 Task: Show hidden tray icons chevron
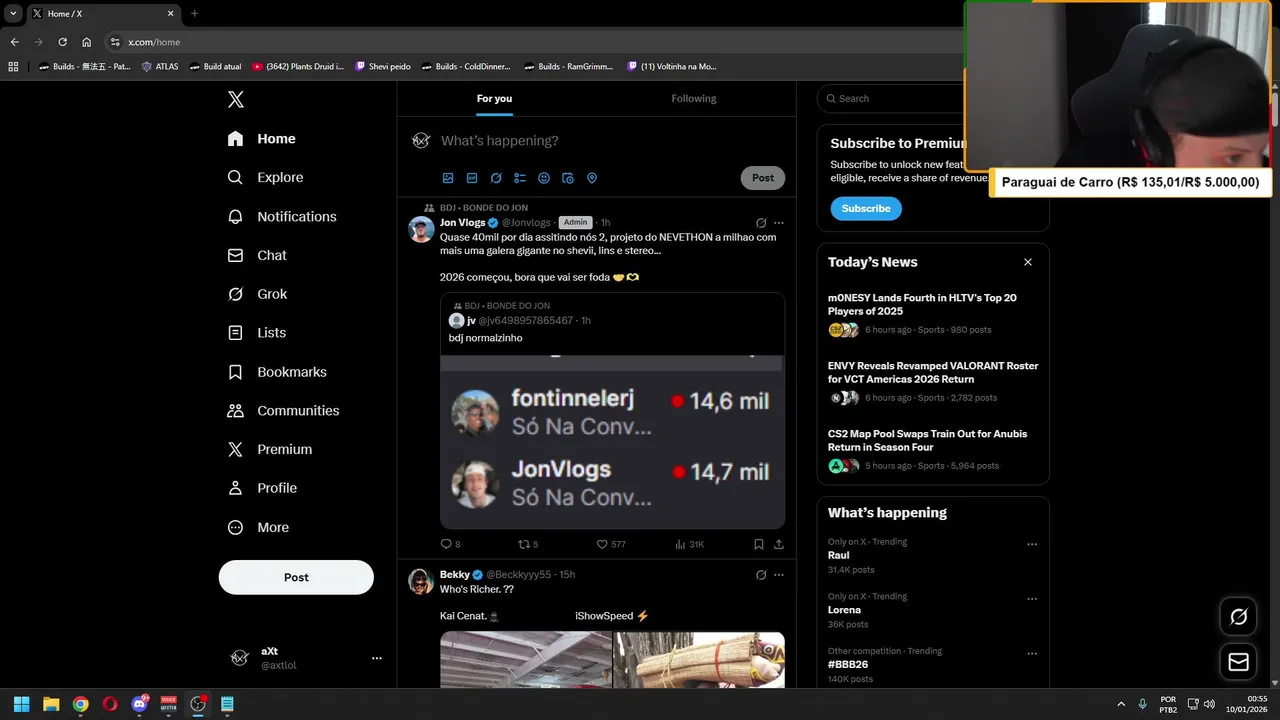click(1121, 704)
